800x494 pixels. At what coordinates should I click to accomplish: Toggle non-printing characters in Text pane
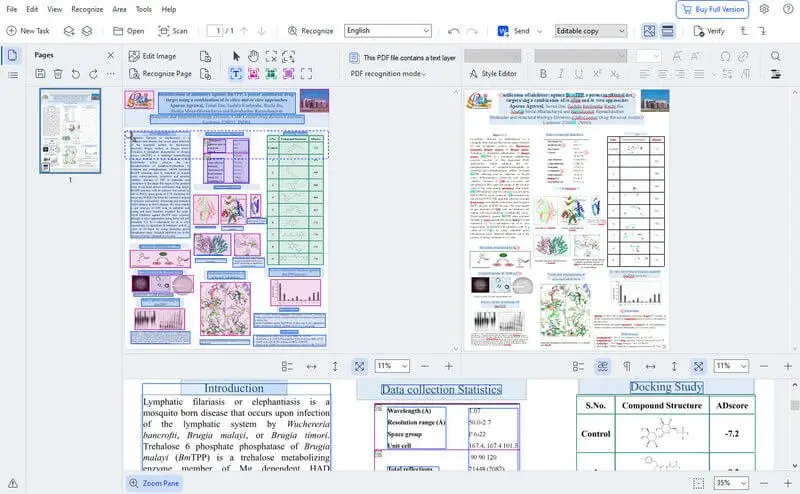pos(627,366)
